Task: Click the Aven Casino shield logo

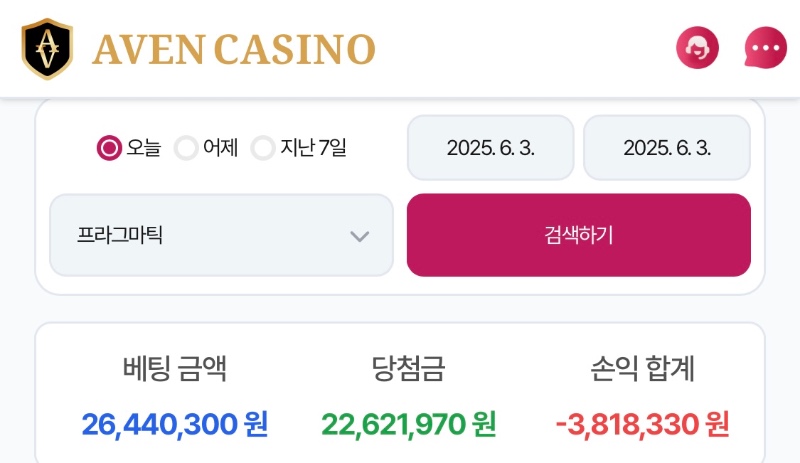Action: click(47, 49)
